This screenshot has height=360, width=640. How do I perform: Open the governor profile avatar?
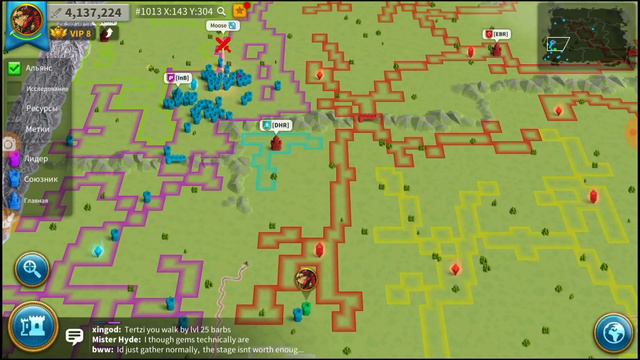27,20
